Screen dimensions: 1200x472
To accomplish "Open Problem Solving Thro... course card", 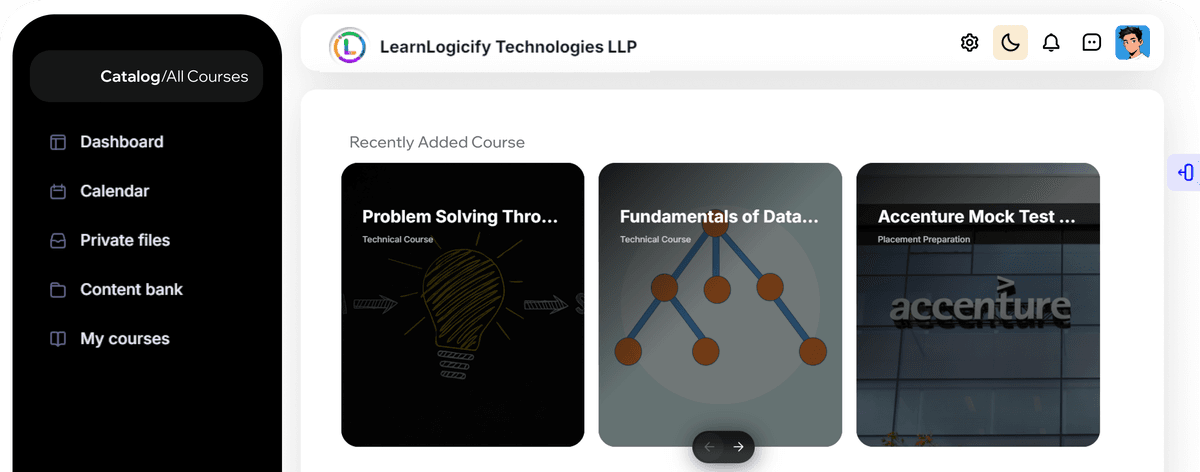I will [x=462, y=305].
